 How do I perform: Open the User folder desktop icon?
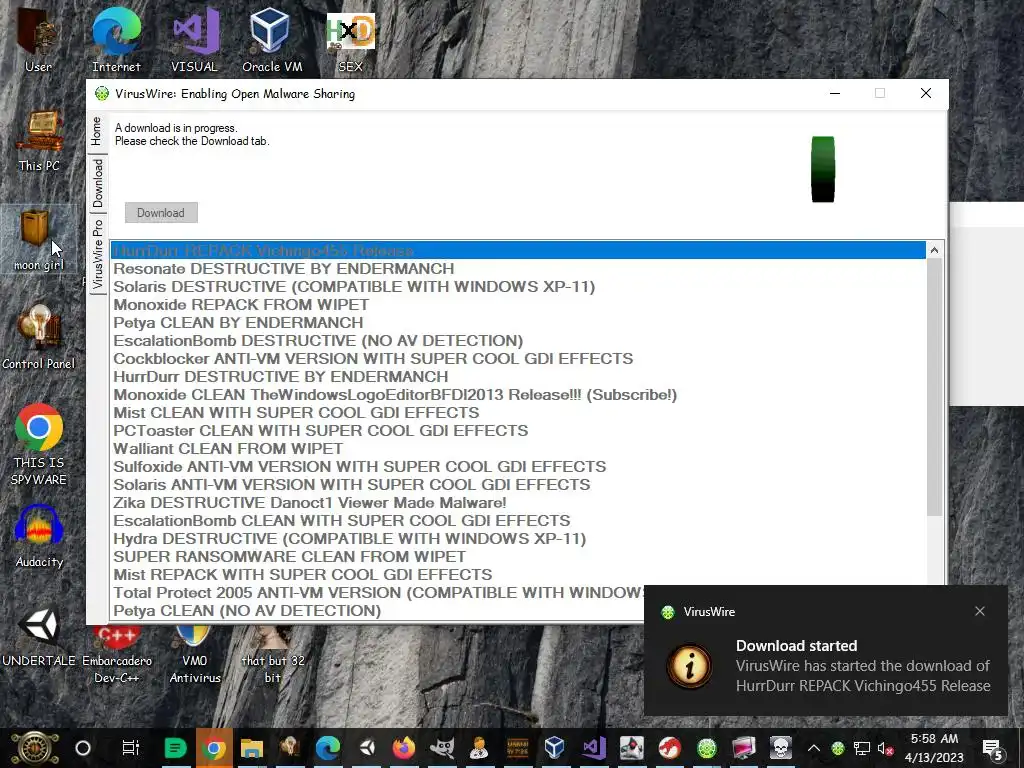tap(38, 39)
